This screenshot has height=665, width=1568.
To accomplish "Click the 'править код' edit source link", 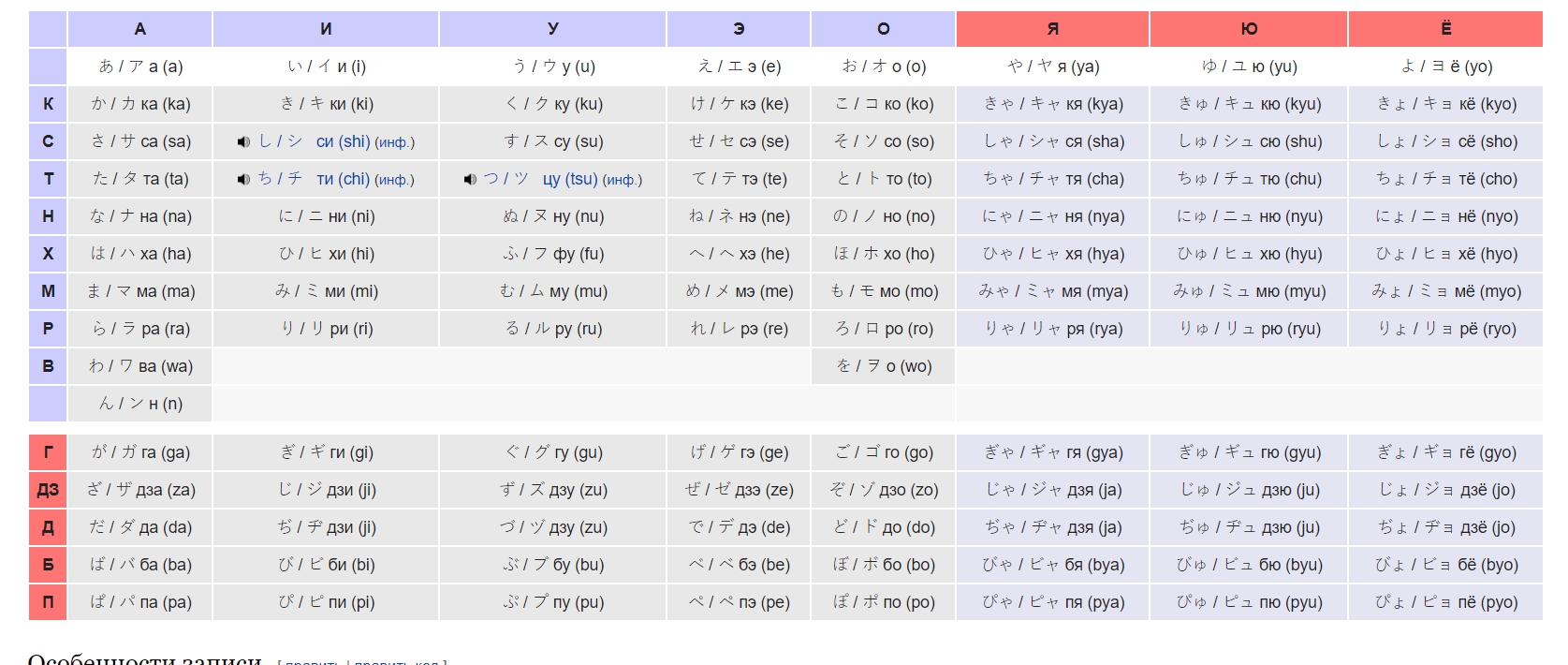I will point(396,661).
